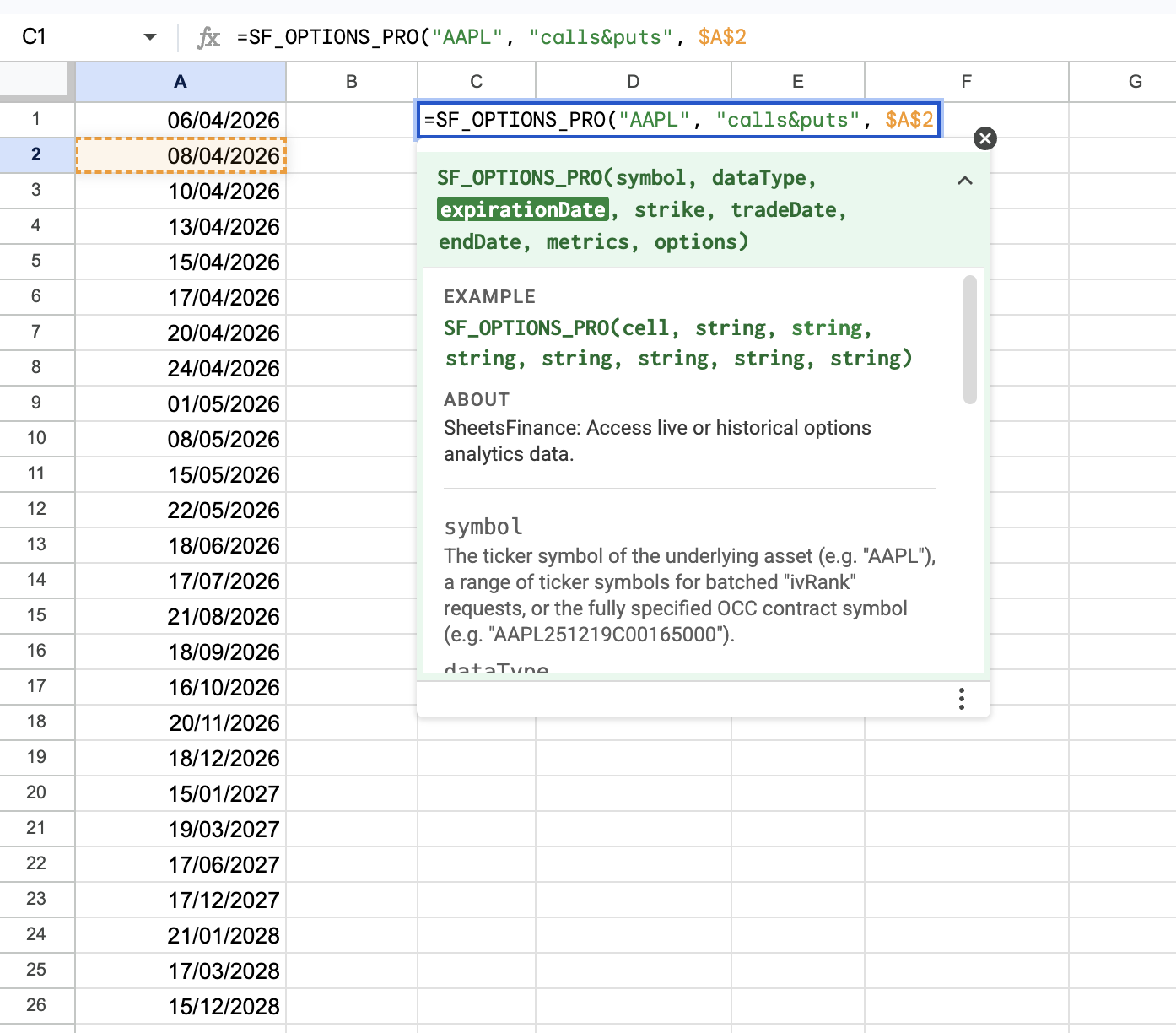Screen dimensions: 1176x1033
Task: Click cell containing 01/05/2026
Action: 181,403
